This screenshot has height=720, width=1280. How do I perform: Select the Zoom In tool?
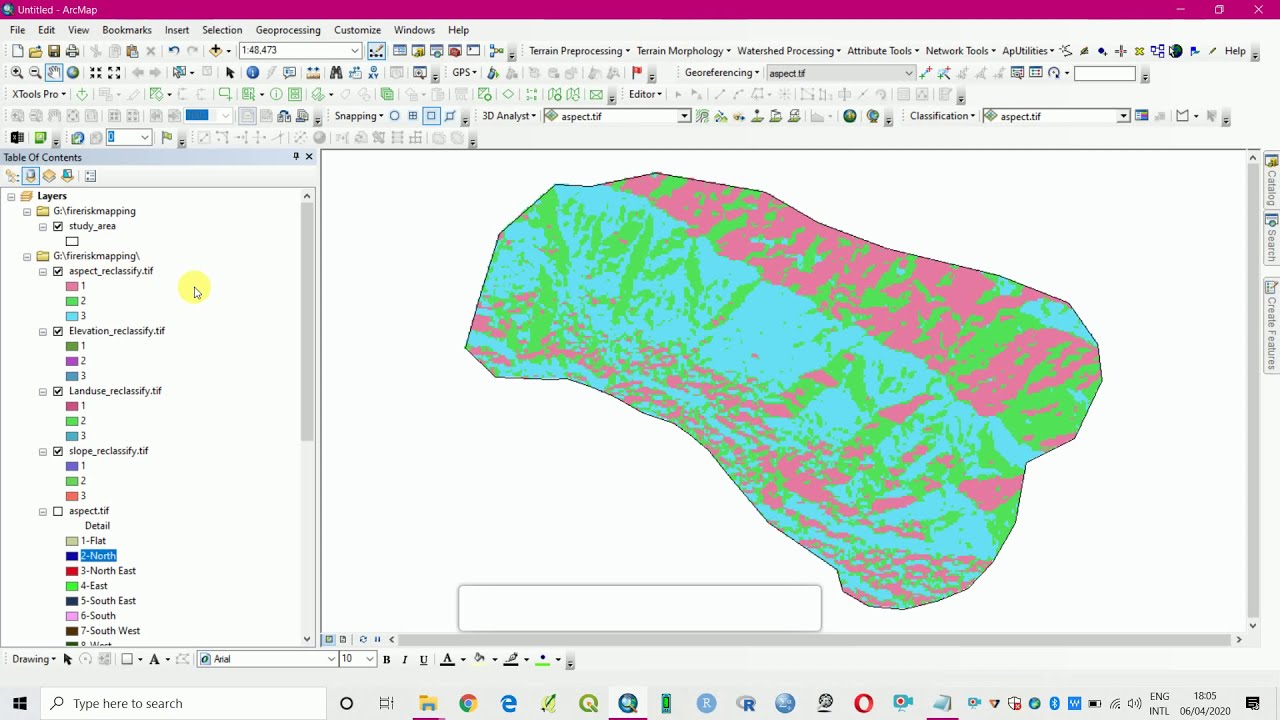(16, 73)
